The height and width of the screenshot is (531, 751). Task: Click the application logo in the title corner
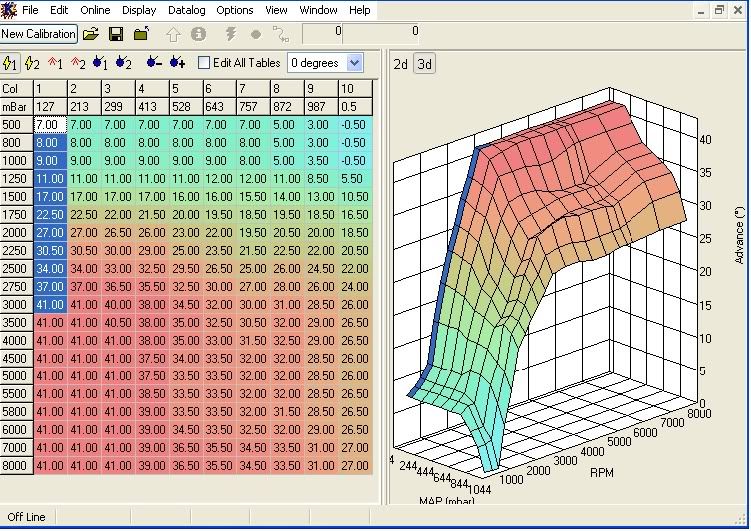click(9, 10)
